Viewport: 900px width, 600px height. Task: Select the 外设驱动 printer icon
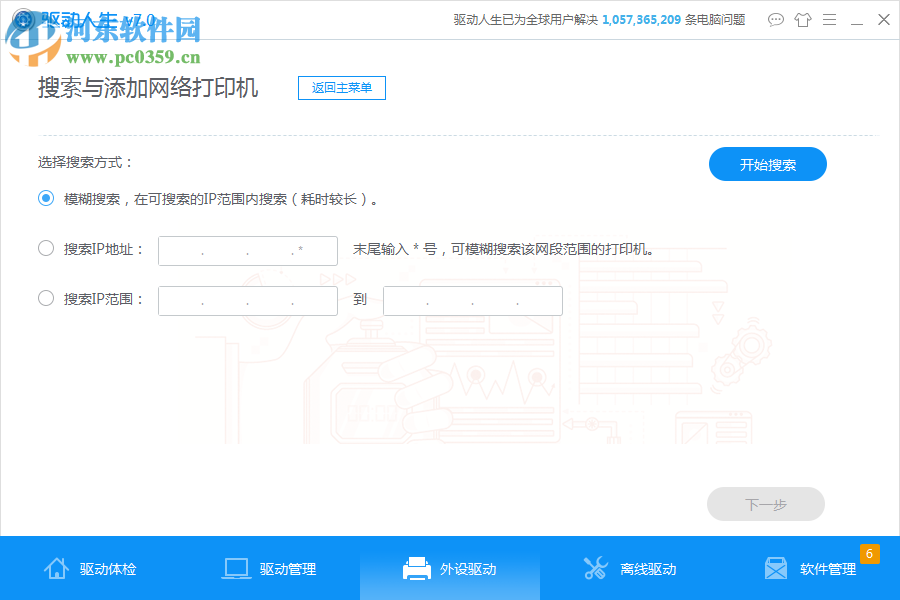(x=416, y=567)
